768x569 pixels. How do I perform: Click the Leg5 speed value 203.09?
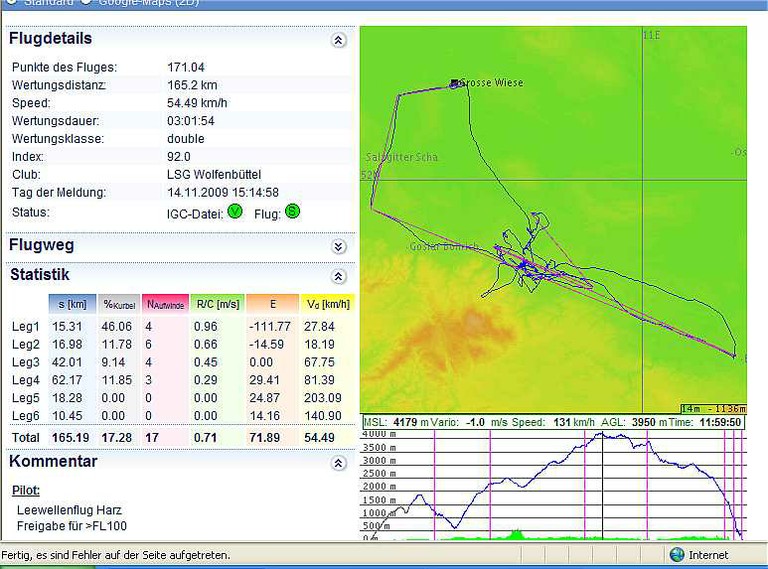(x=323, y=398)
